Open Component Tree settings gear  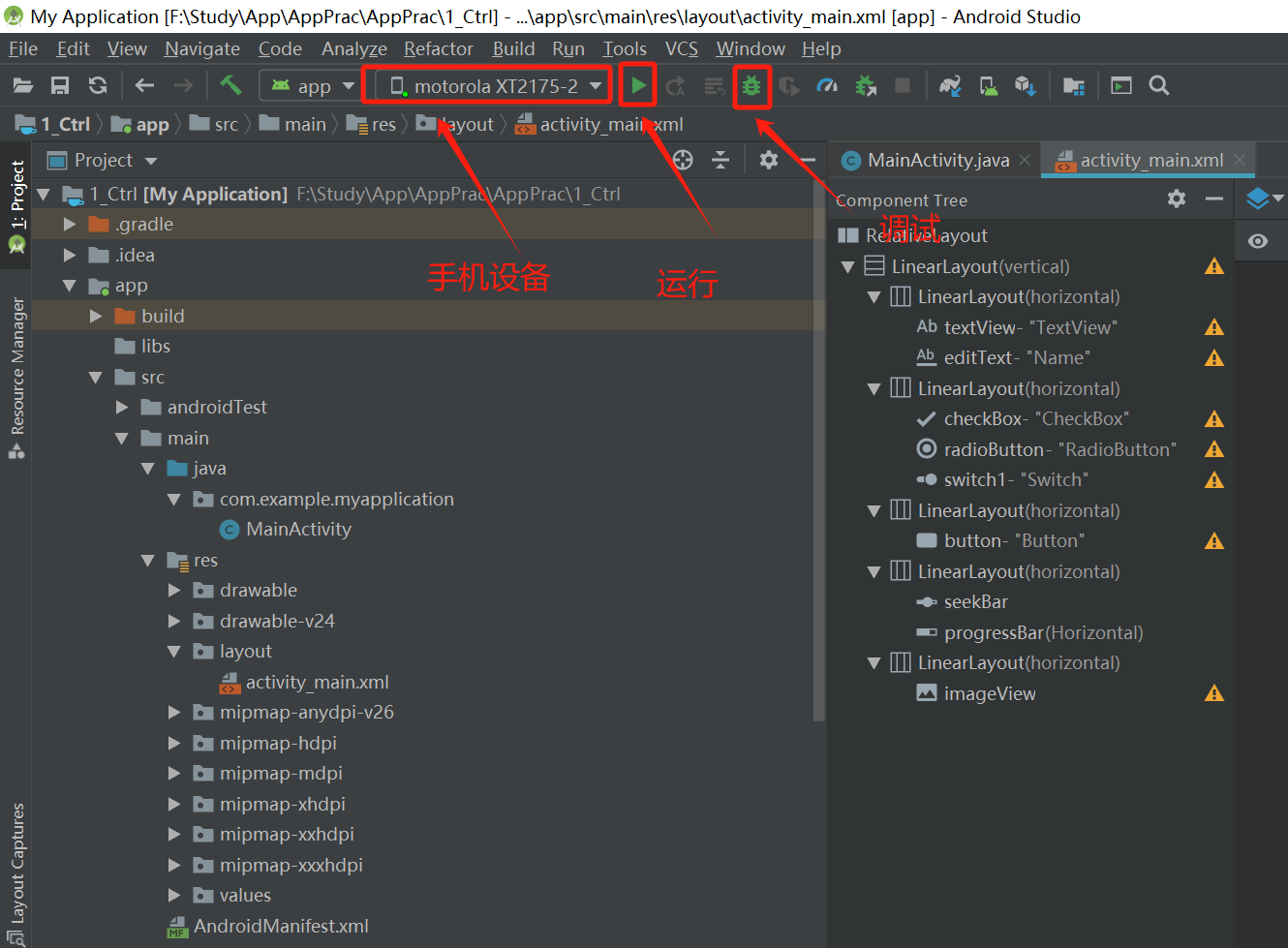click(1177, 199)
